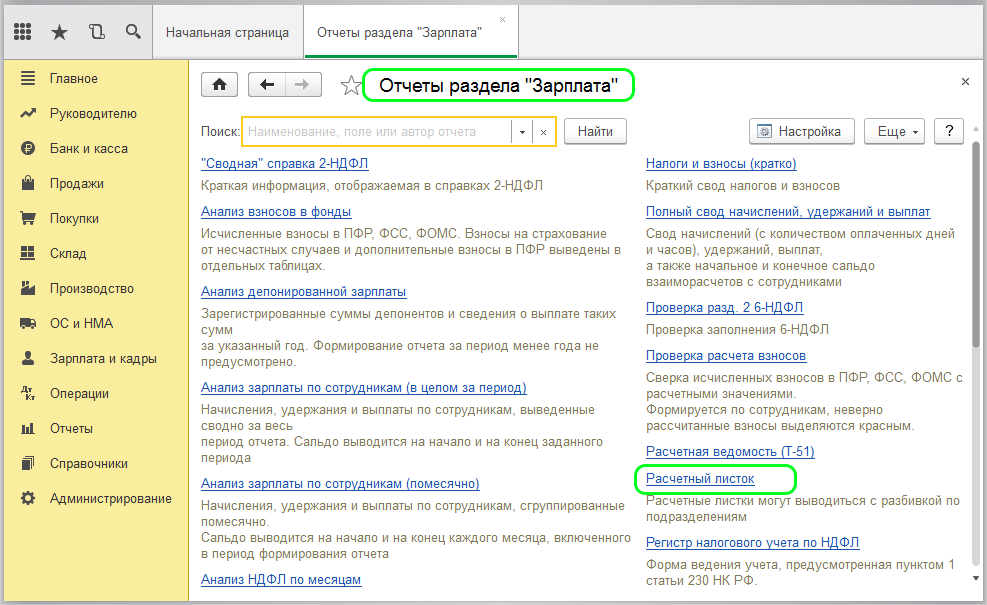Open Банк и касса section
This screenshot has width=987, height=605.
[88, 149]
